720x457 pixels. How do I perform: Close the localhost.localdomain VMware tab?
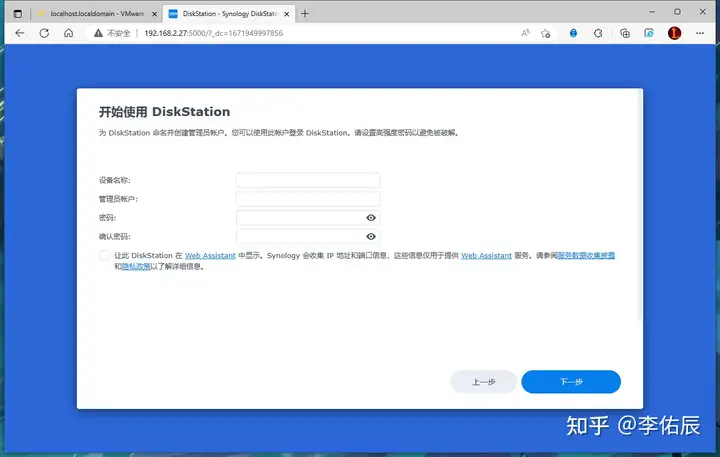[154, 14]
